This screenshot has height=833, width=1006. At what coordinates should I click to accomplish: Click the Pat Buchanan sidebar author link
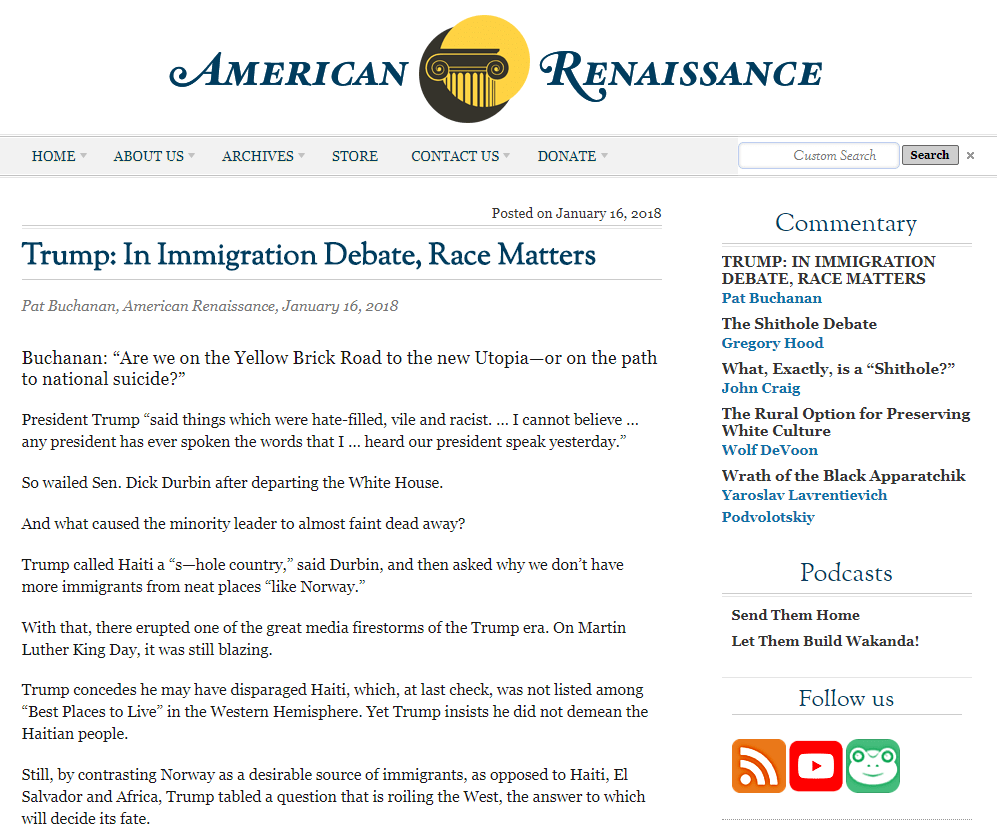[771, 298]
